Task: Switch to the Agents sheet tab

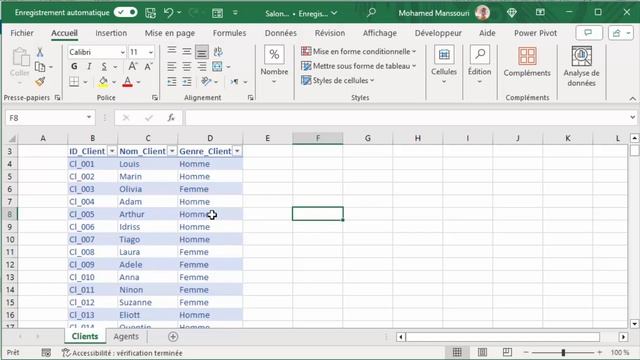Action: [x=126, y=337]
